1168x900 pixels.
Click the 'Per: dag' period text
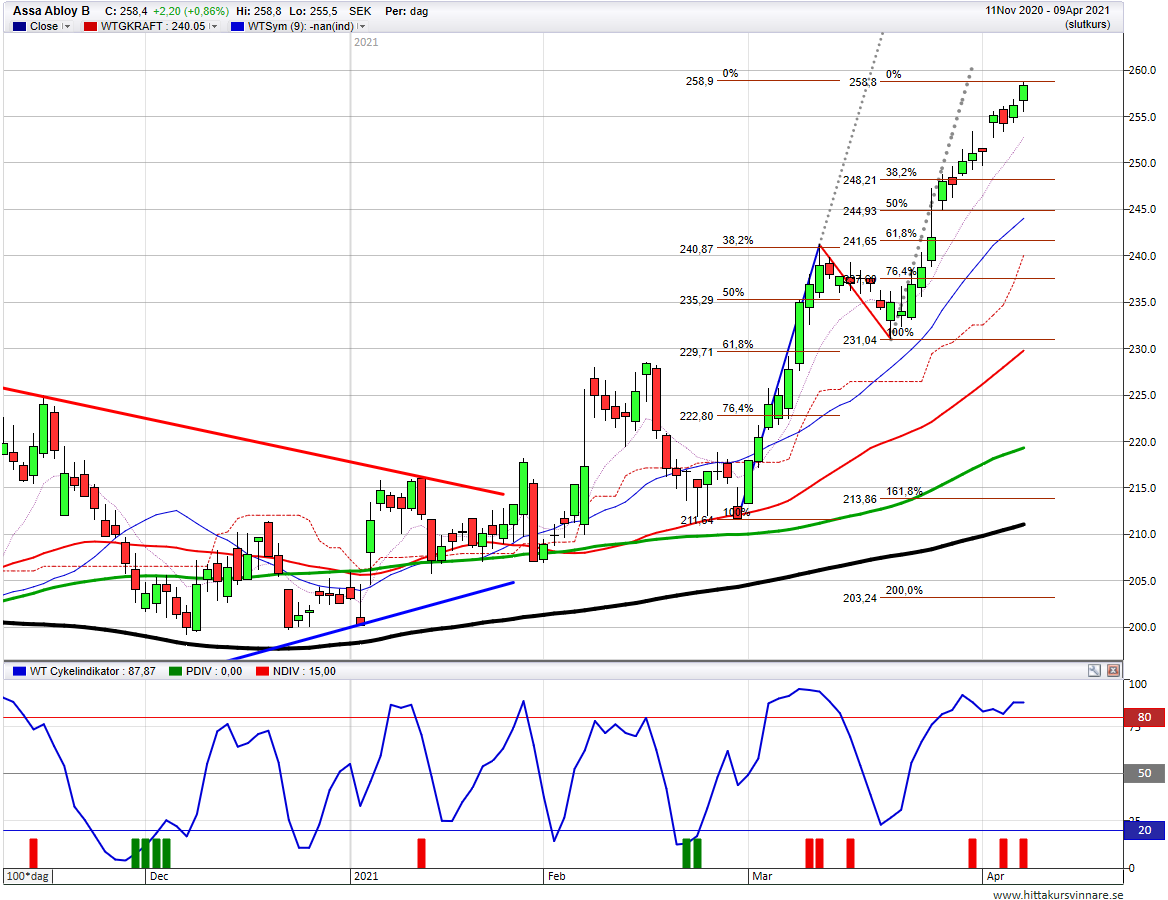pyautogui.click(x=407, y=11)
